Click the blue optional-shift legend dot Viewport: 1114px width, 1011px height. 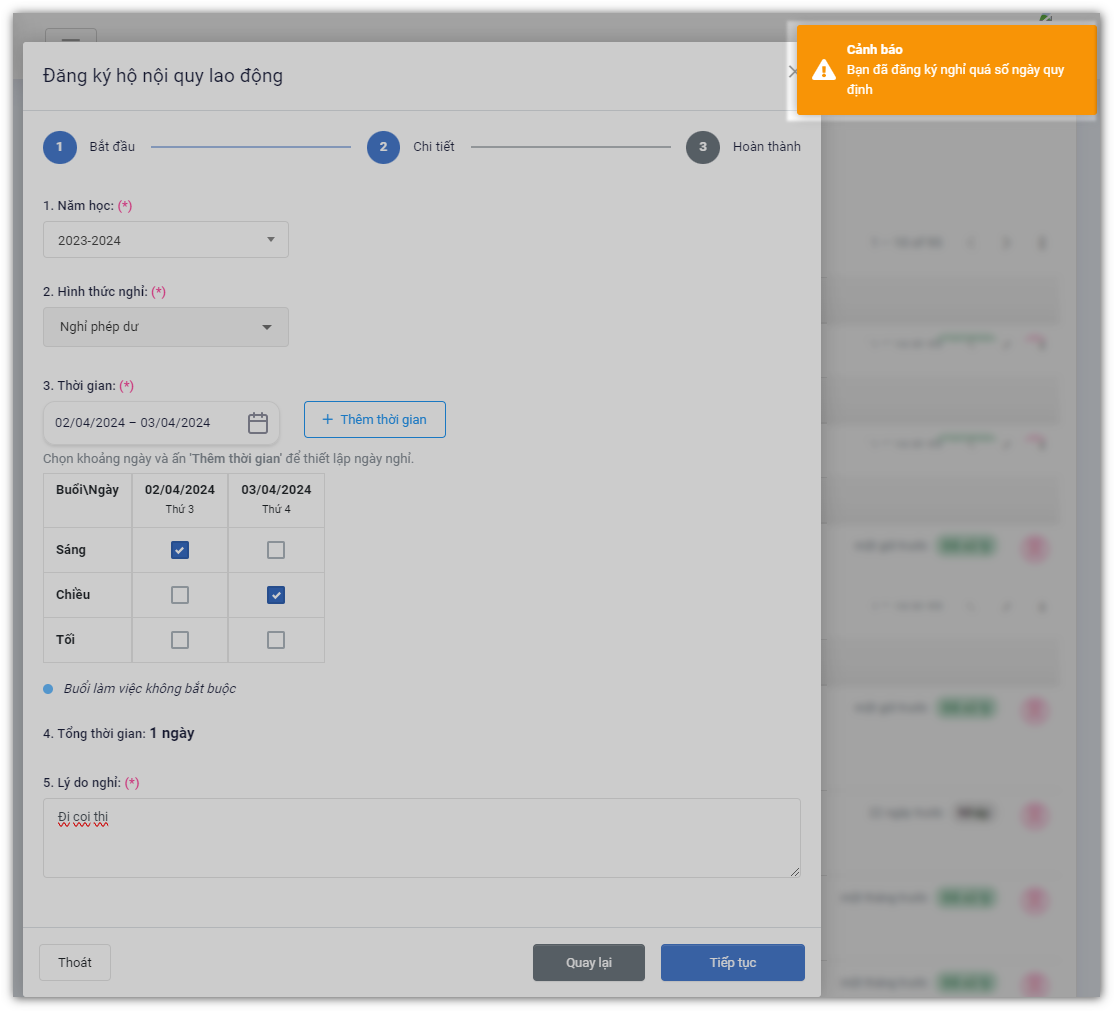(x=48, y=689)
